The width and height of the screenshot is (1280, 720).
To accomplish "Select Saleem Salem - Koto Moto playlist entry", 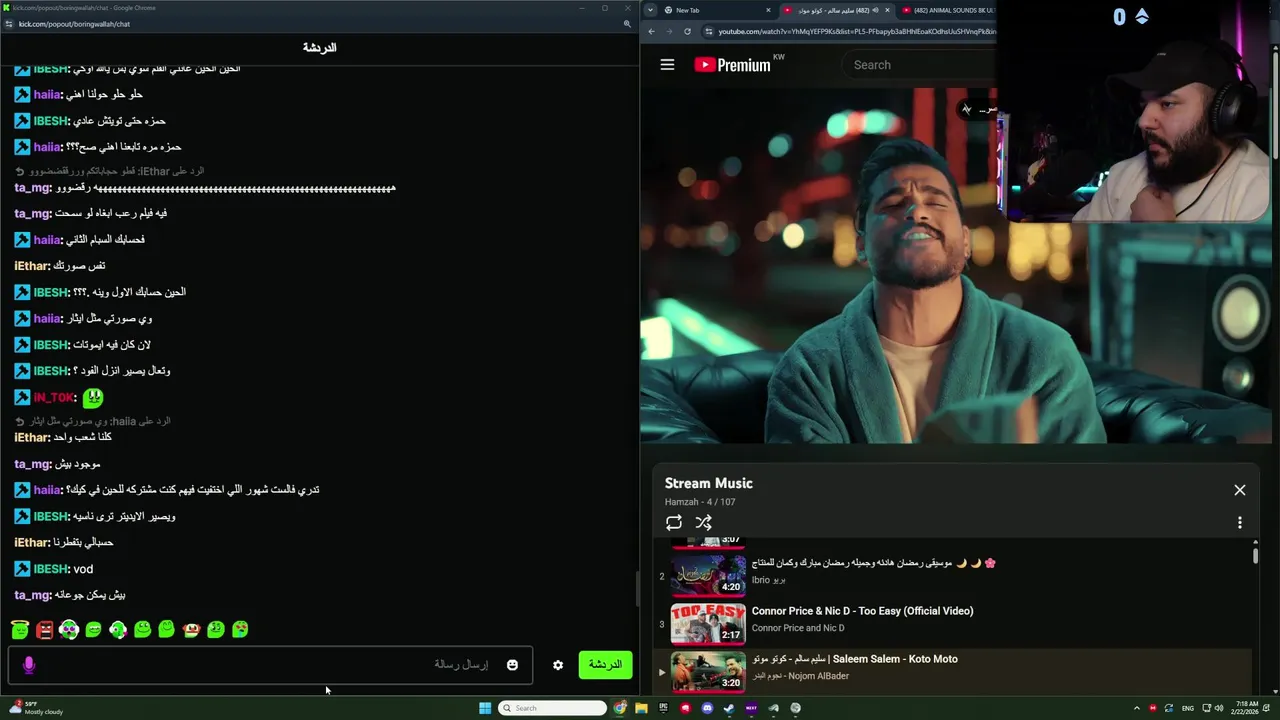I will [950, 671].
